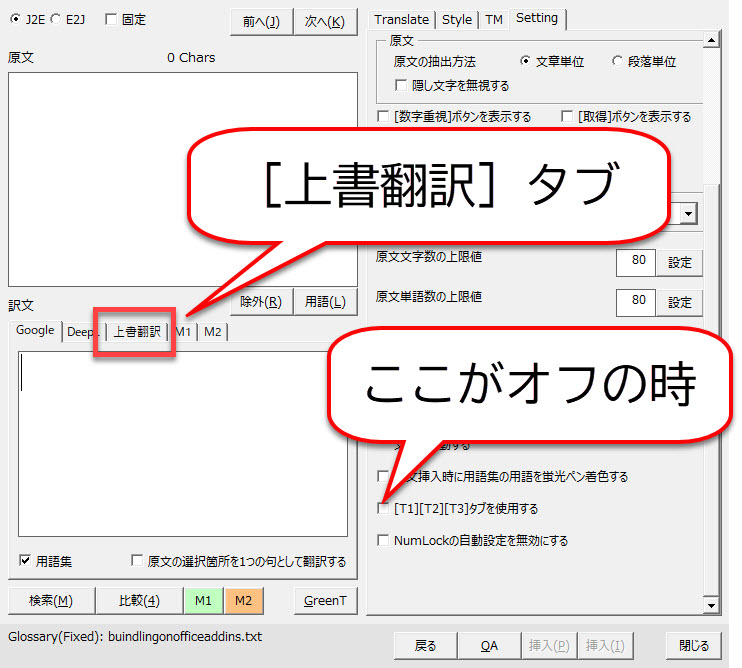
Task: Enable [T1][T2][T3]タブを使用する option
Action: pos(383,508)
